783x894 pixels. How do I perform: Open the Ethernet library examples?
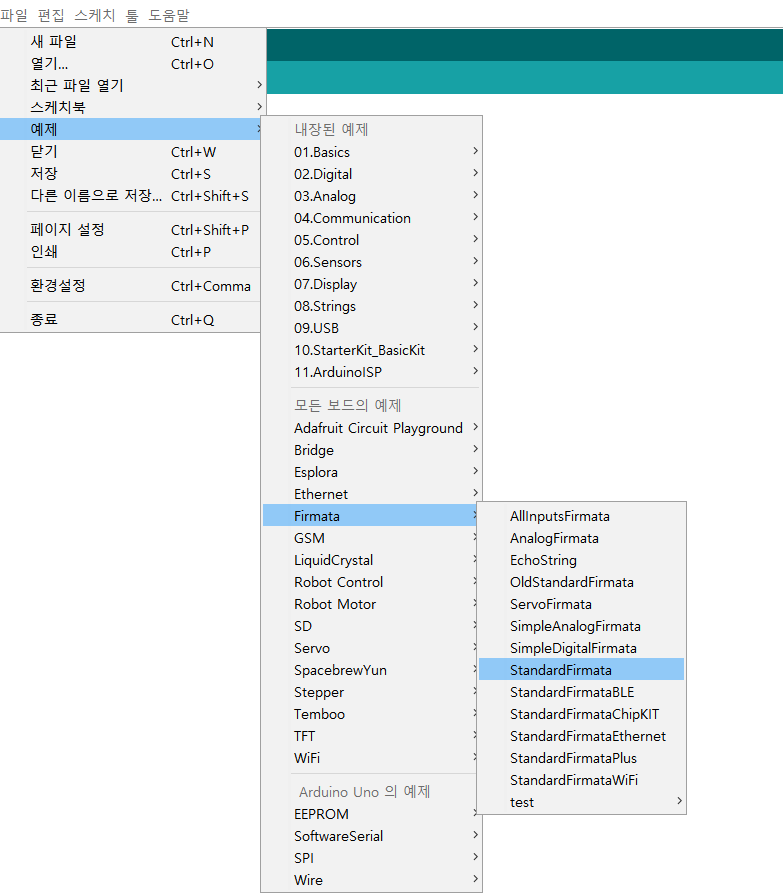(x=371, y=494)
